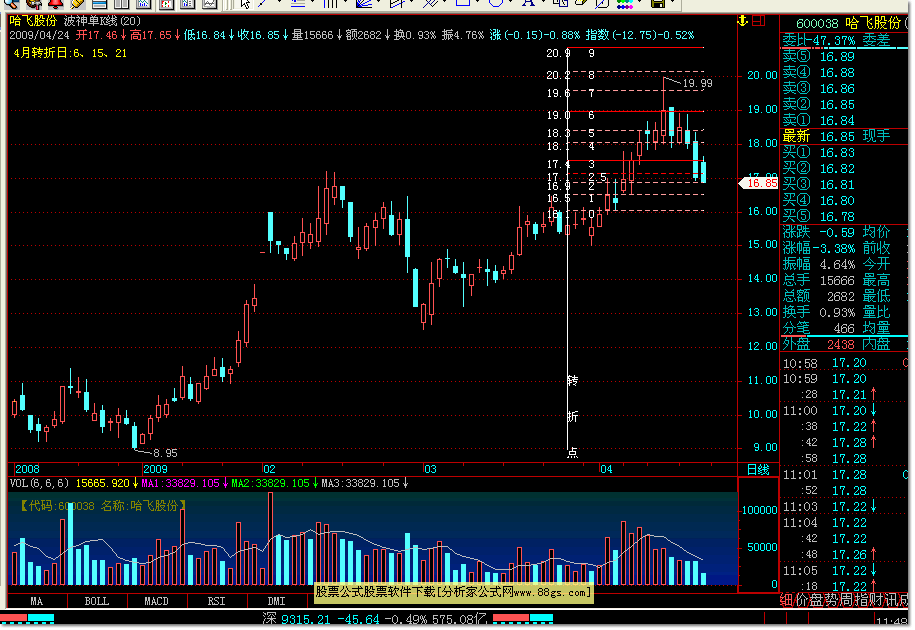
Task: Click the magnifier icon at the toolbar's left end
Action: pos(12,4)
